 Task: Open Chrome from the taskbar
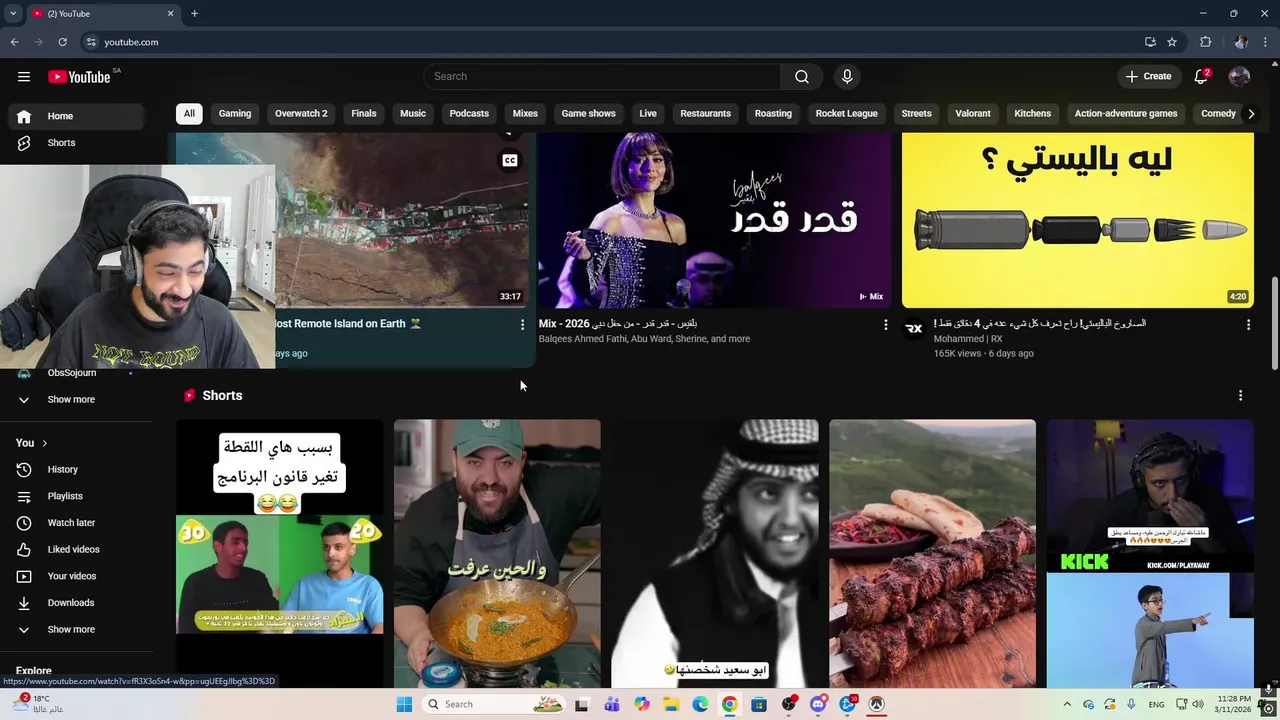point(729,704)
